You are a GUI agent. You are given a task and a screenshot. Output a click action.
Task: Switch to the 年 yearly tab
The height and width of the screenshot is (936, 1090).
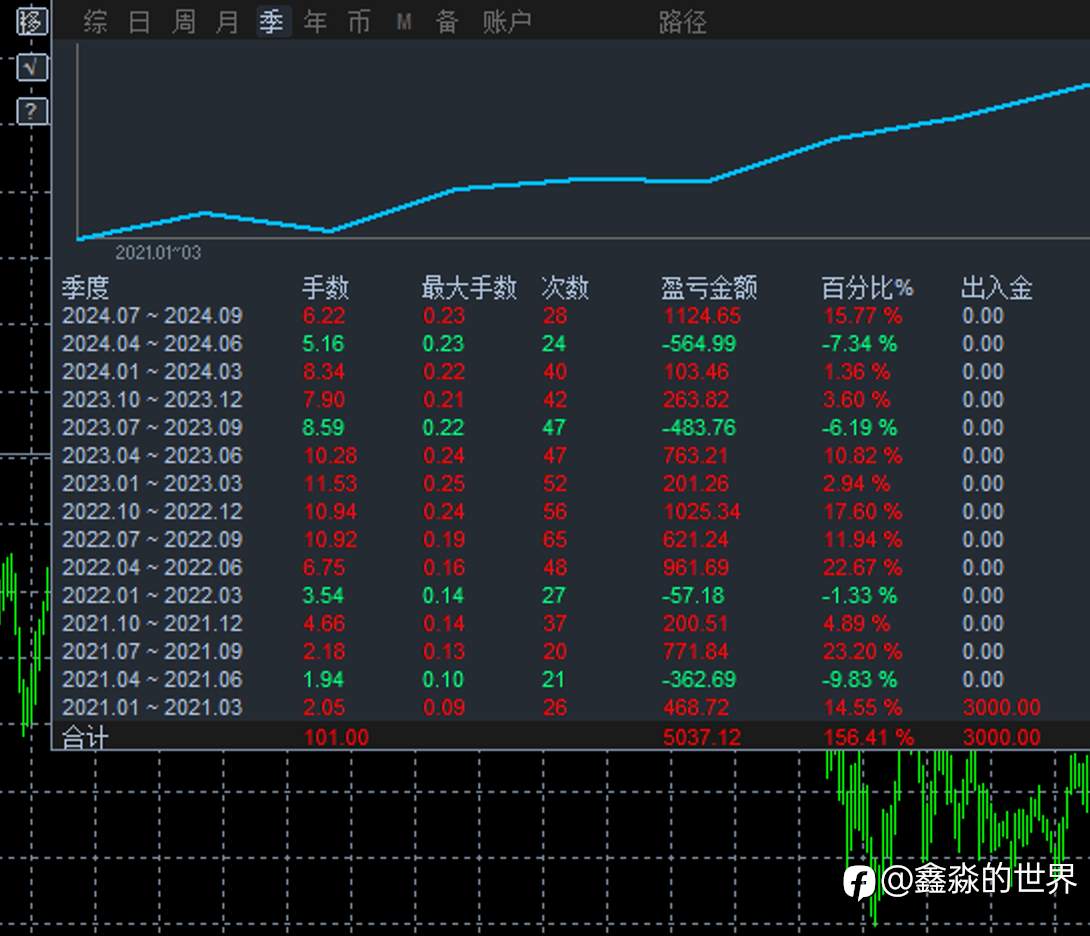pyautogui.click(x=315, y=22)
